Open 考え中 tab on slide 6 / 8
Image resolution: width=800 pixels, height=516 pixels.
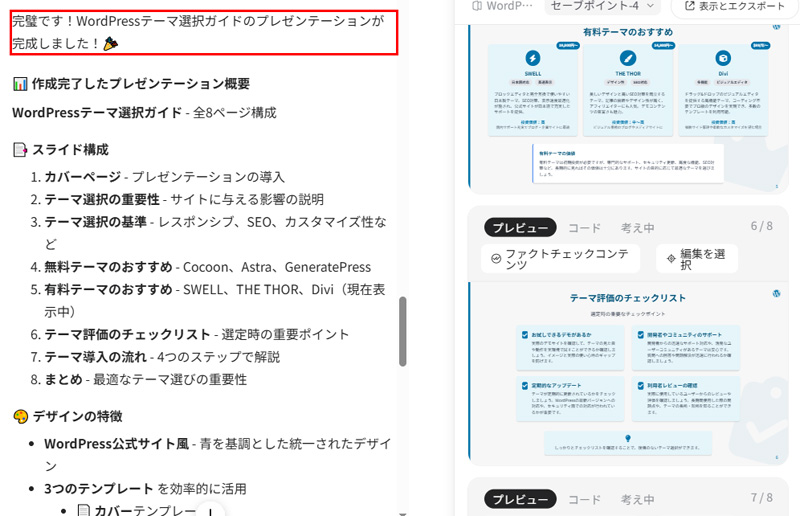(x=637, y=228)
